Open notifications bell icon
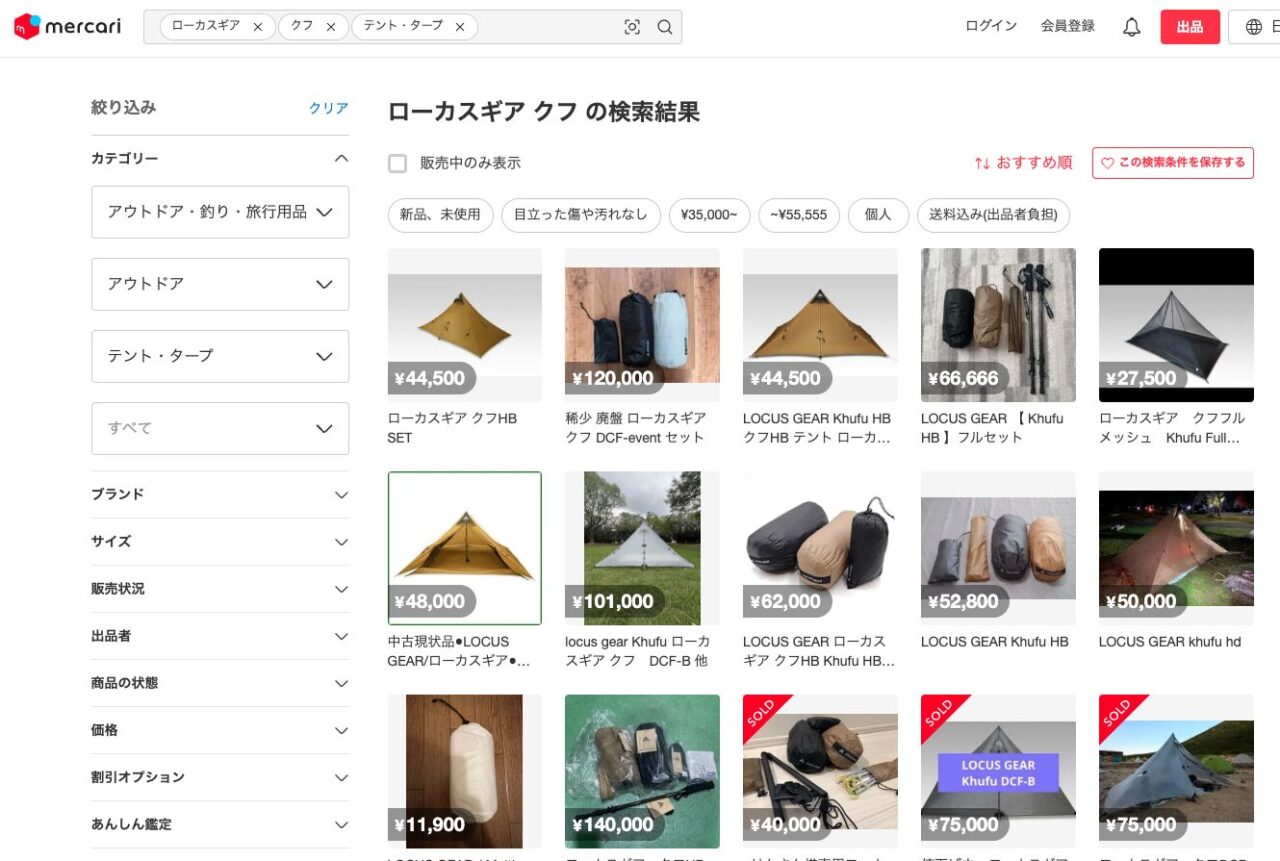Viewport: 1280px width, 861px height. click(x=1131, y=27)
